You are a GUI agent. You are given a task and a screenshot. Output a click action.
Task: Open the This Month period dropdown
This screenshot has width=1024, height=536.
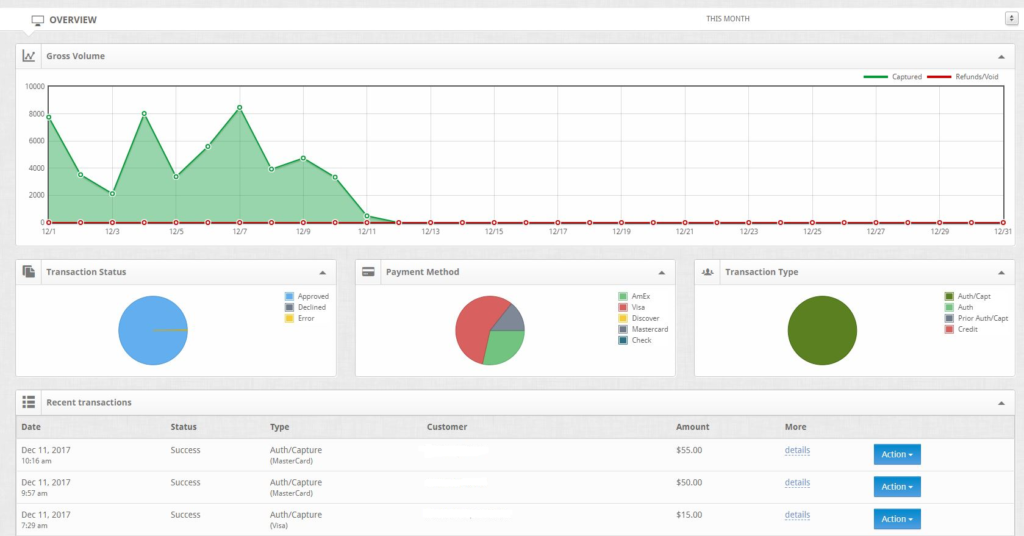coord(1011,19)
